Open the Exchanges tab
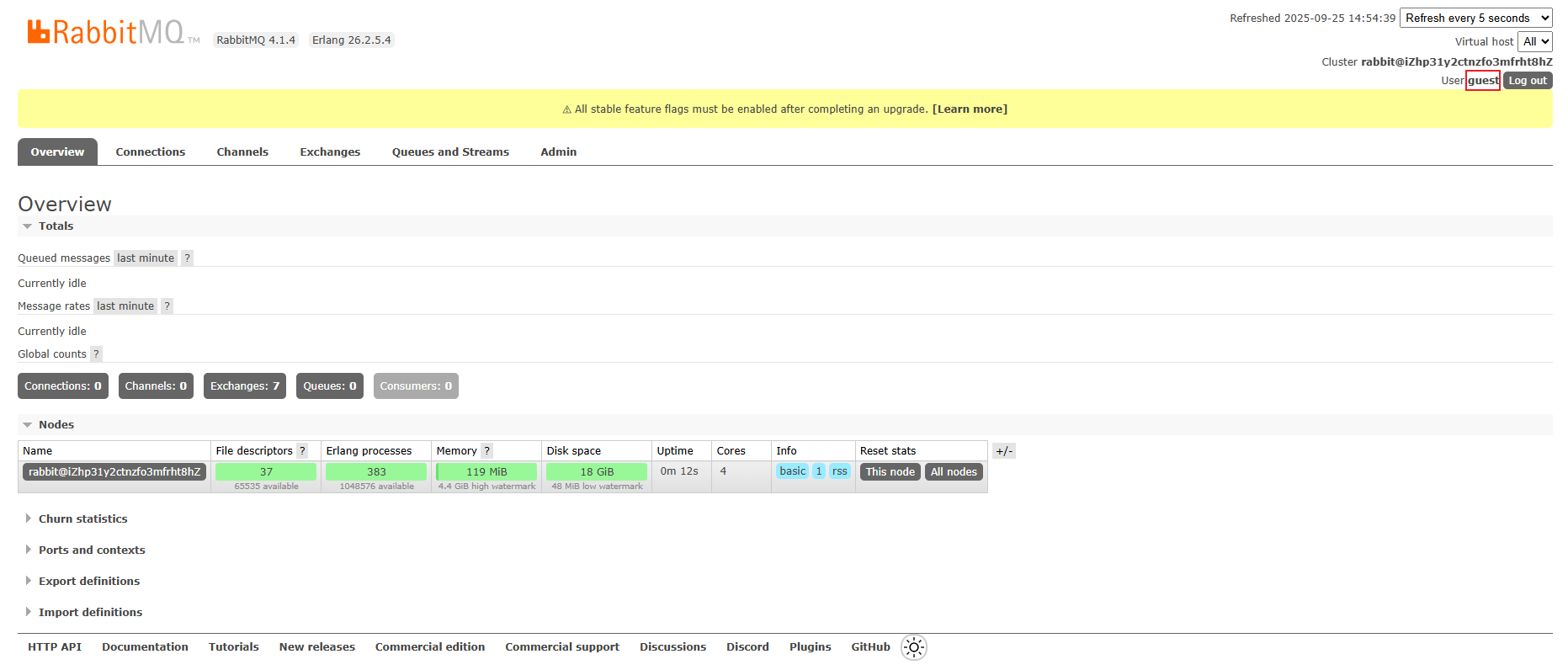This screenshot has height=670, width=1568. (x=330, y=152)
